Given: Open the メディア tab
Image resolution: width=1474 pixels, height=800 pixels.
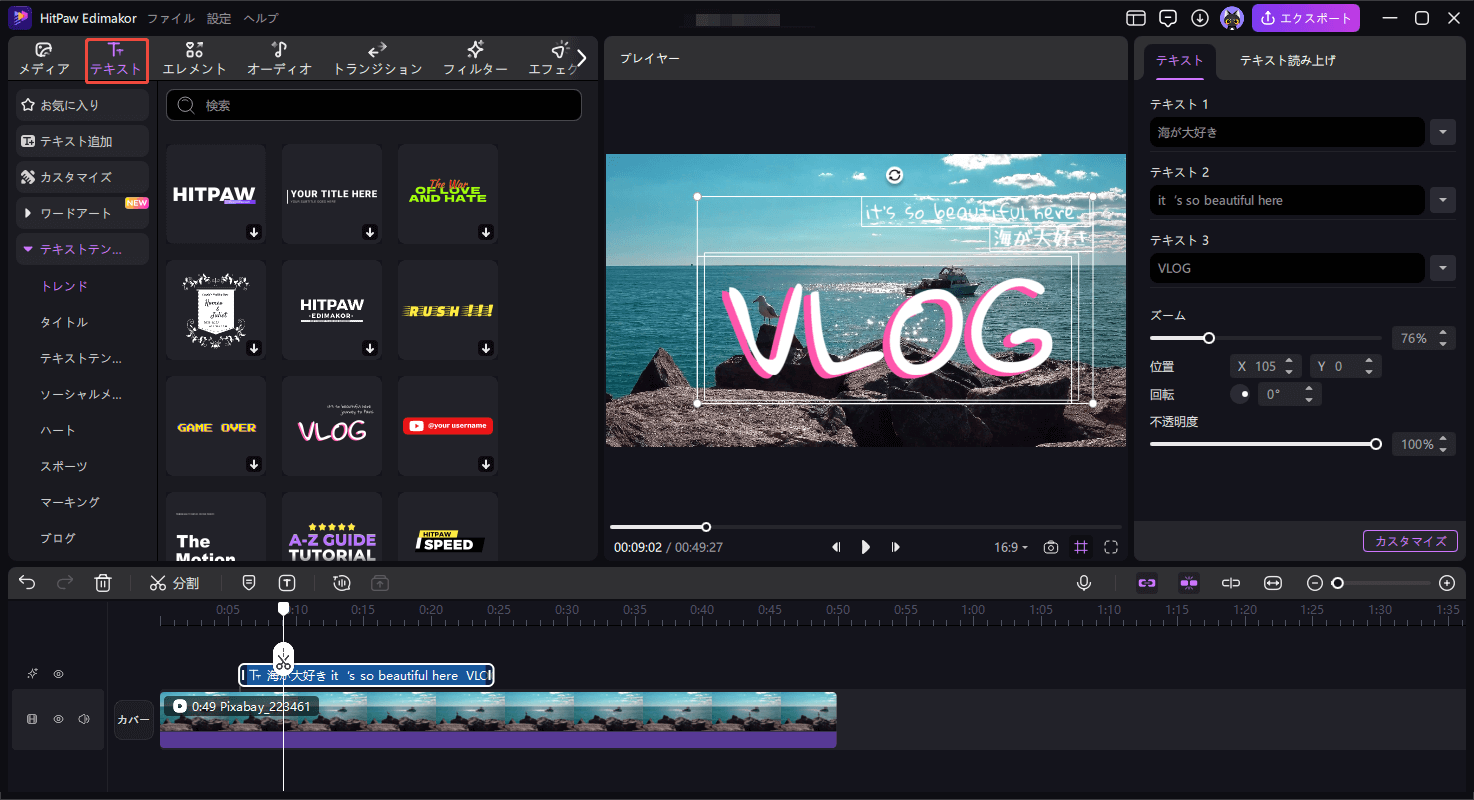Looking at the screenshot, I should click(44, 59).
